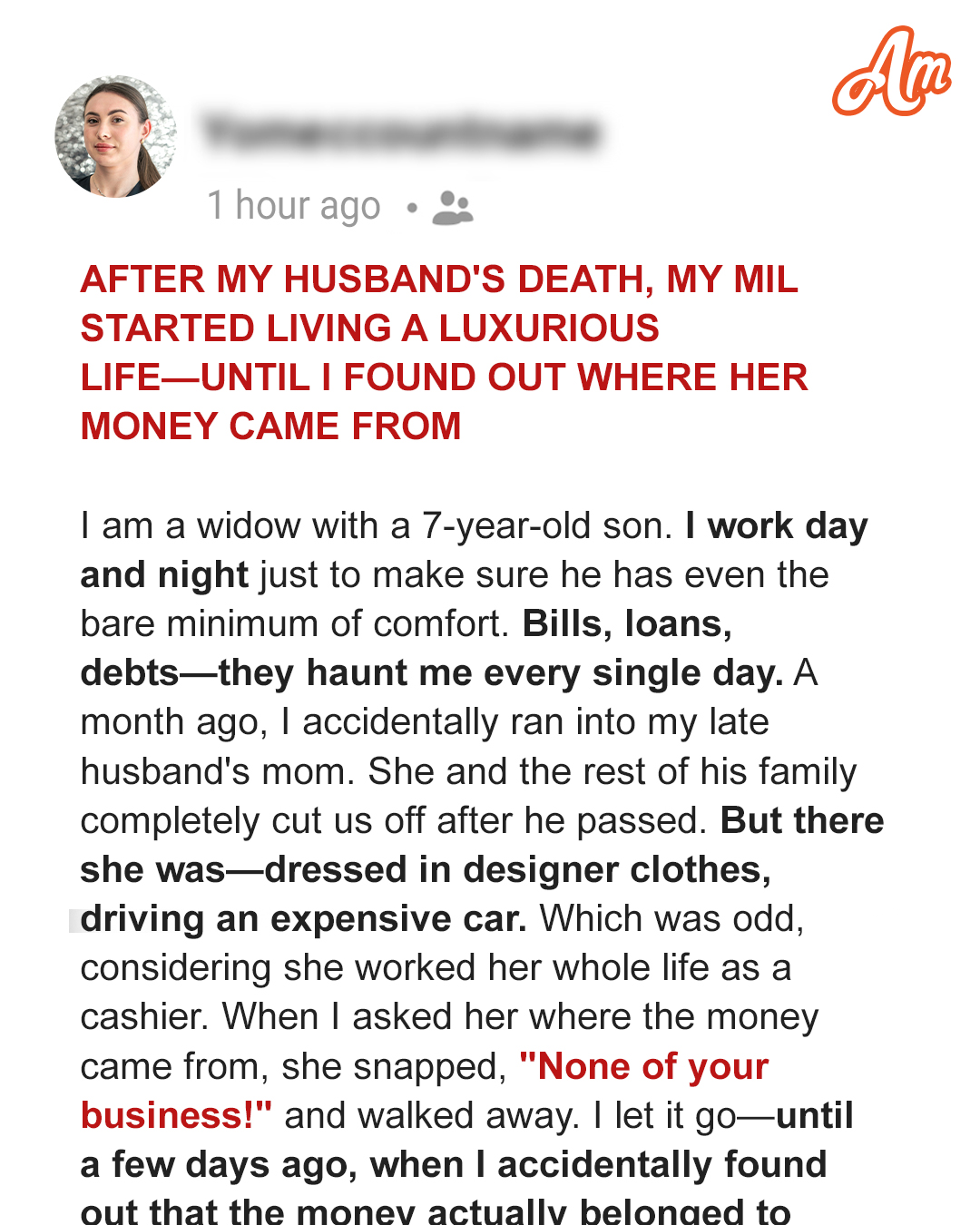This screenshot has height=1225, width=980.
Task: Click the headline line "MONEY CAME FROM"
Action: coord(270,426)
